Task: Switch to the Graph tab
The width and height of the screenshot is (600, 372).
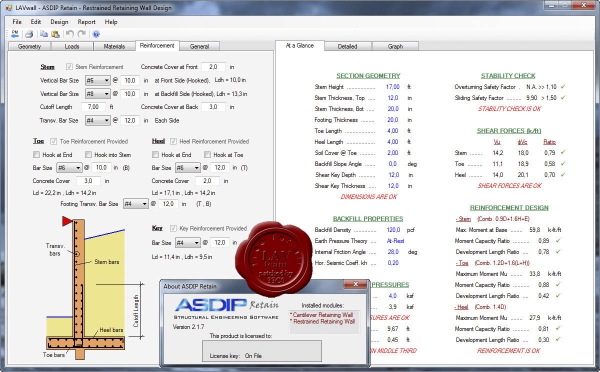Action: coord(395,46)
